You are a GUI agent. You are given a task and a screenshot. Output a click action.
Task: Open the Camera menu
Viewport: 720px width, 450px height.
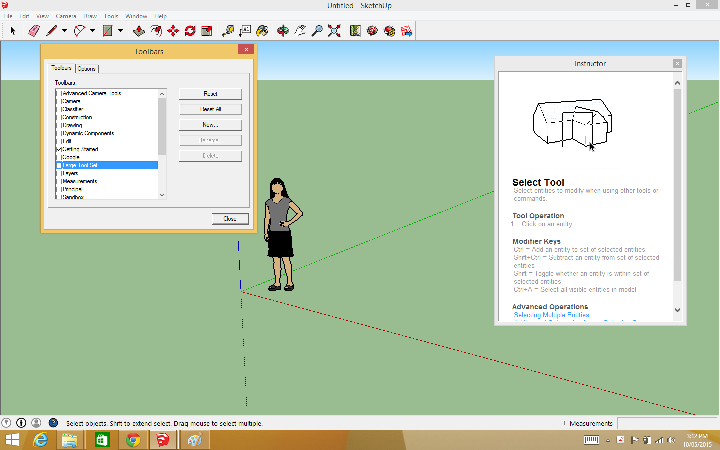66,17
